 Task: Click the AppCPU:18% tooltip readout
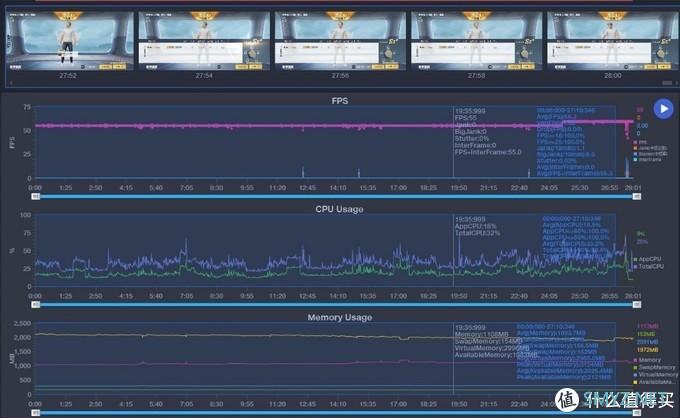(475, 226)
